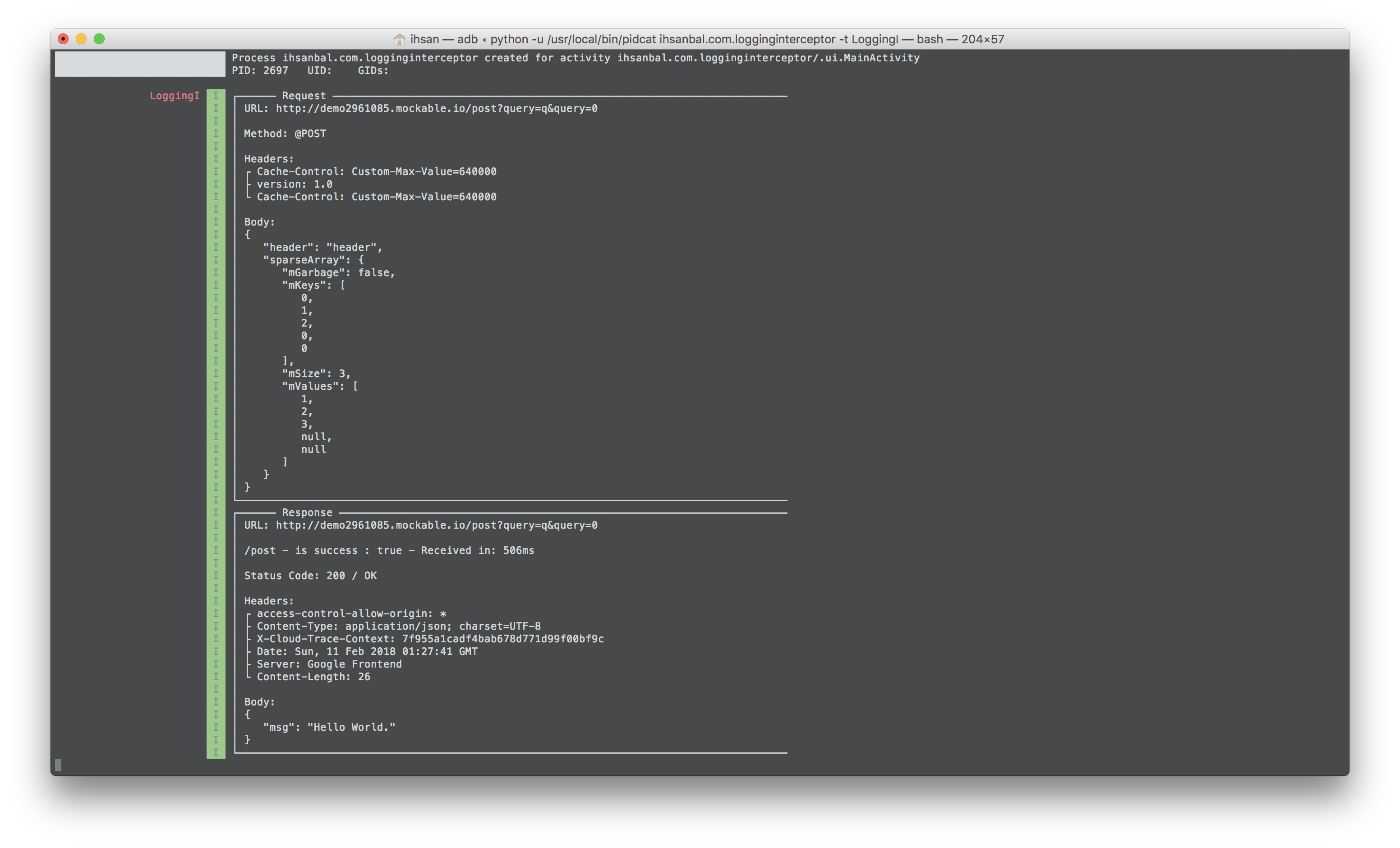Click the Response section header label

coord(307,513)
